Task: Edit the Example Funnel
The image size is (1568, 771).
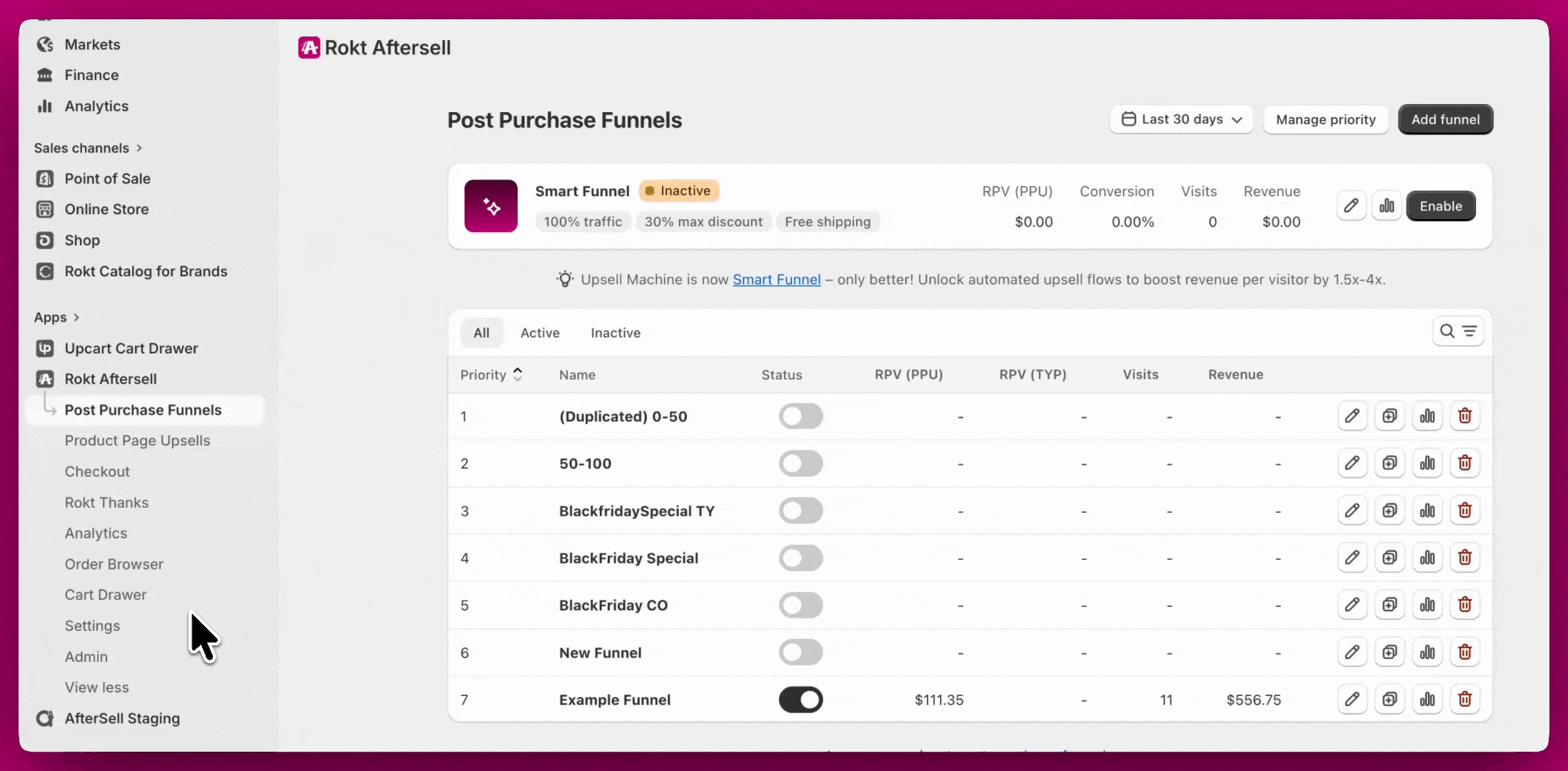Action: [1352, 699]
